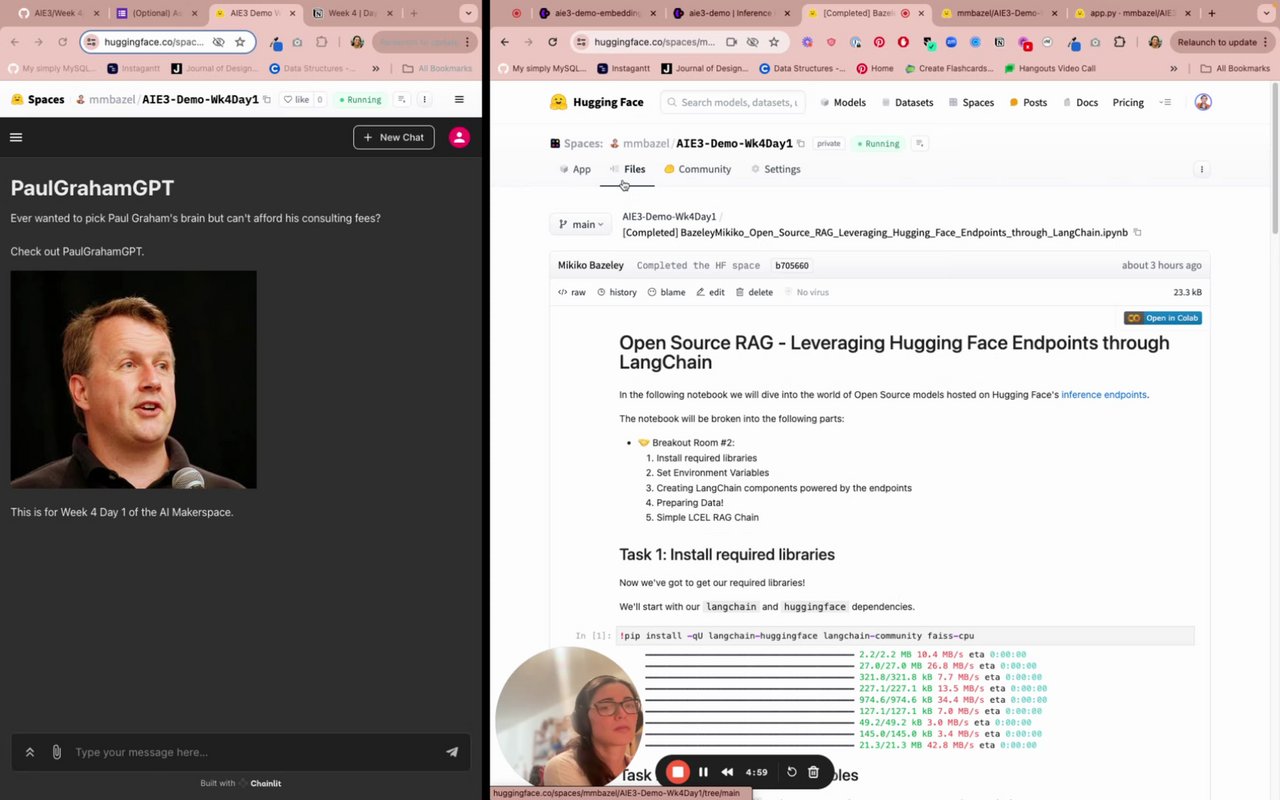Screen dimensions: 1280x800
Task: Attach a file with the paperclip icon
Action: pyautogui.click(x=56, y=752)
